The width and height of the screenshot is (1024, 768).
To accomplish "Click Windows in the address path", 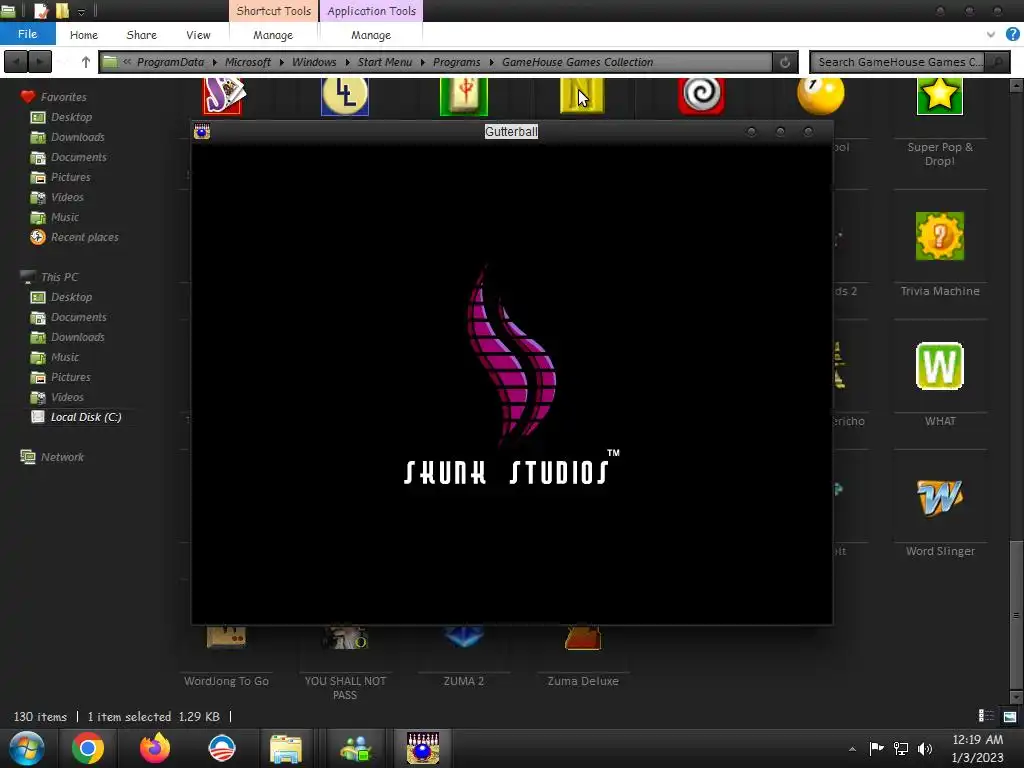I will point(313,62).
